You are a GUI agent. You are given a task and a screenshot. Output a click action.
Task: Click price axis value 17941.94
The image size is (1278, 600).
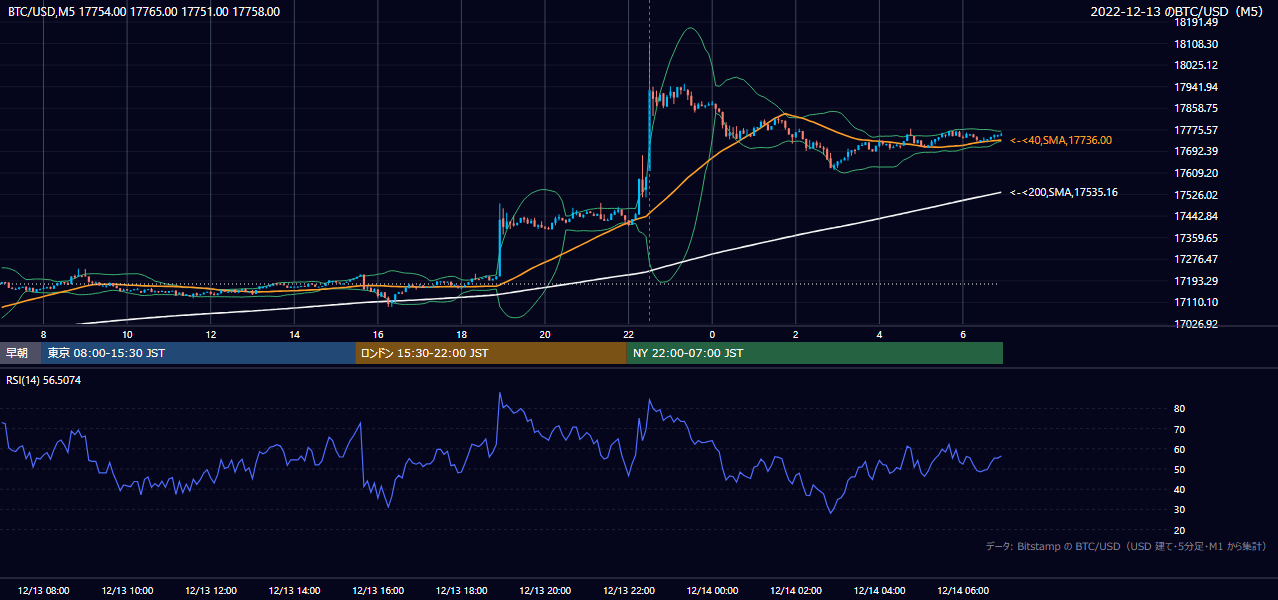click(x=1196, y=87)
